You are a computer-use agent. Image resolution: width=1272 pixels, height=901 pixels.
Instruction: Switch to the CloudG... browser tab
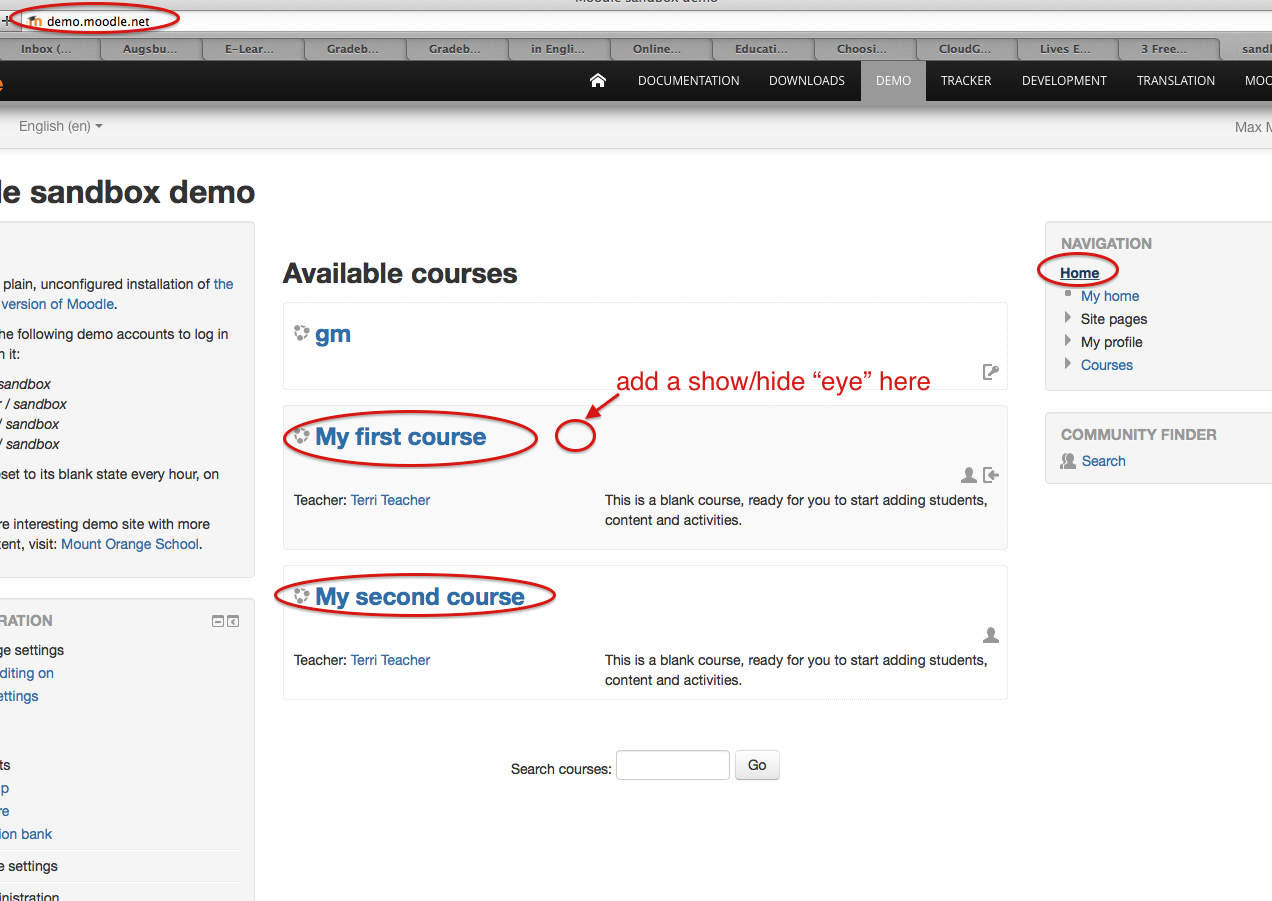pyautogui.click(x=965, y=48)
